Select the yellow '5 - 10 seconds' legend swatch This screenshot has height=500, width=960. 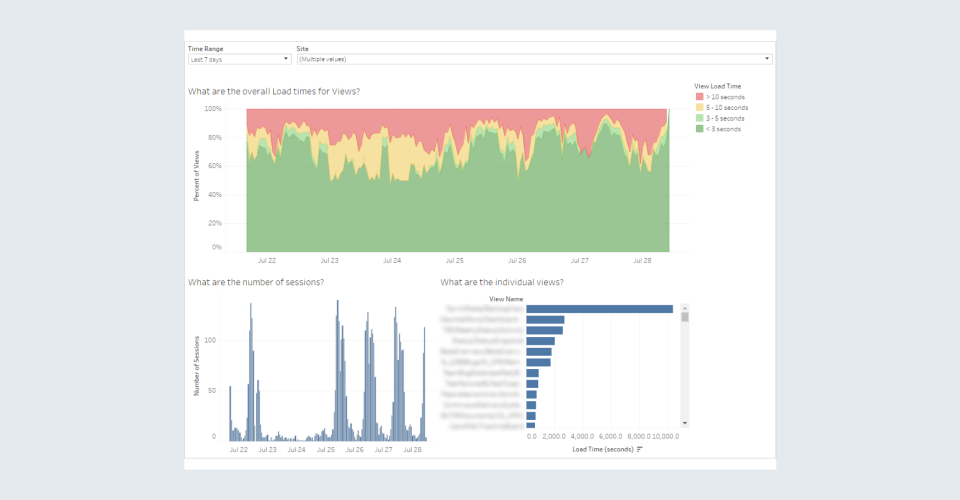coord(699,108)
